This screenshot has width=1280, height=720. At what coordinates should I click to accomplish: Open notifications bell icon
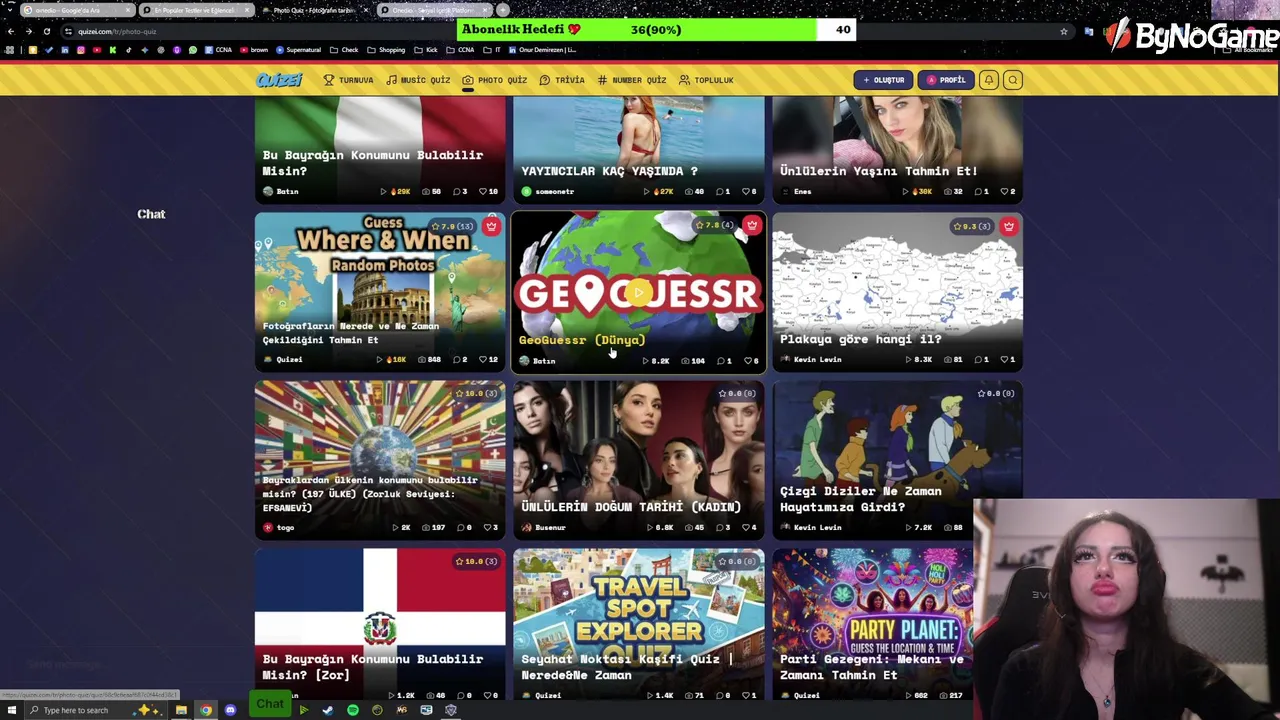(988, 80)
